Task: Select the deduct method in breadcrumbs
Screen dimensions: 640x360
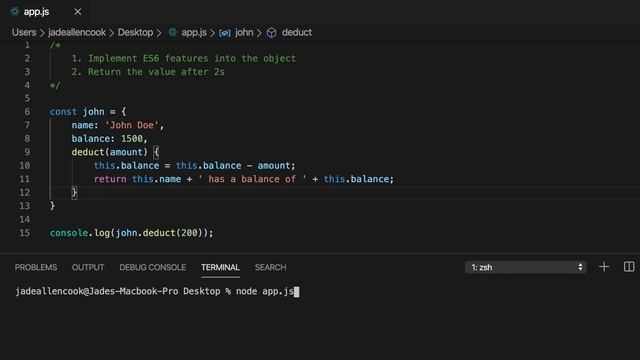Action: click(x=297, y=32)
